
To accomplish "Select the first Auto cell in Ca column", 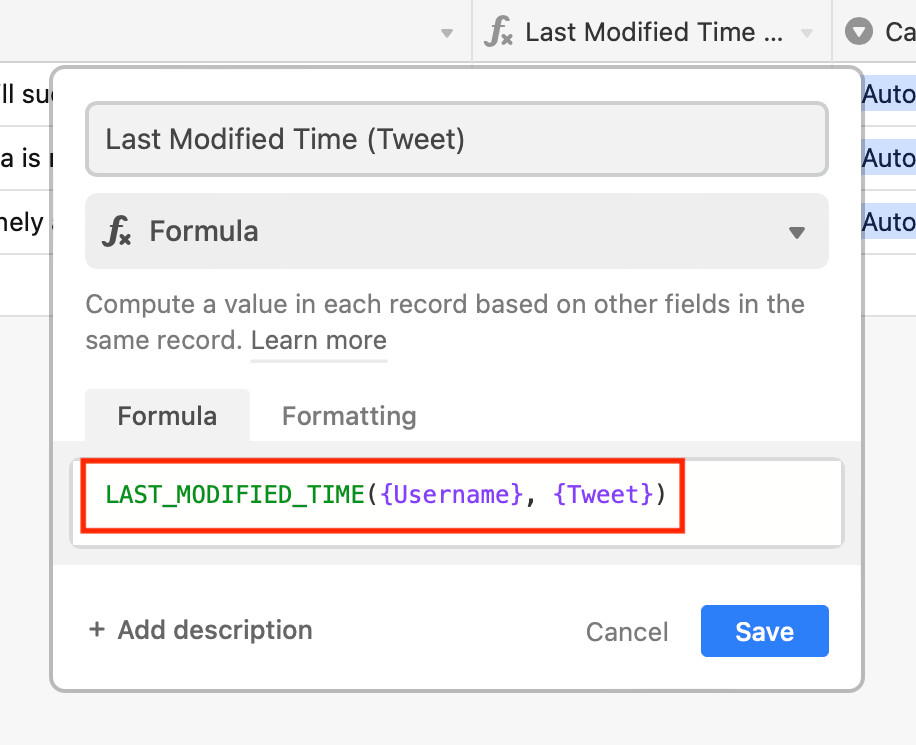I will [889, 93].
